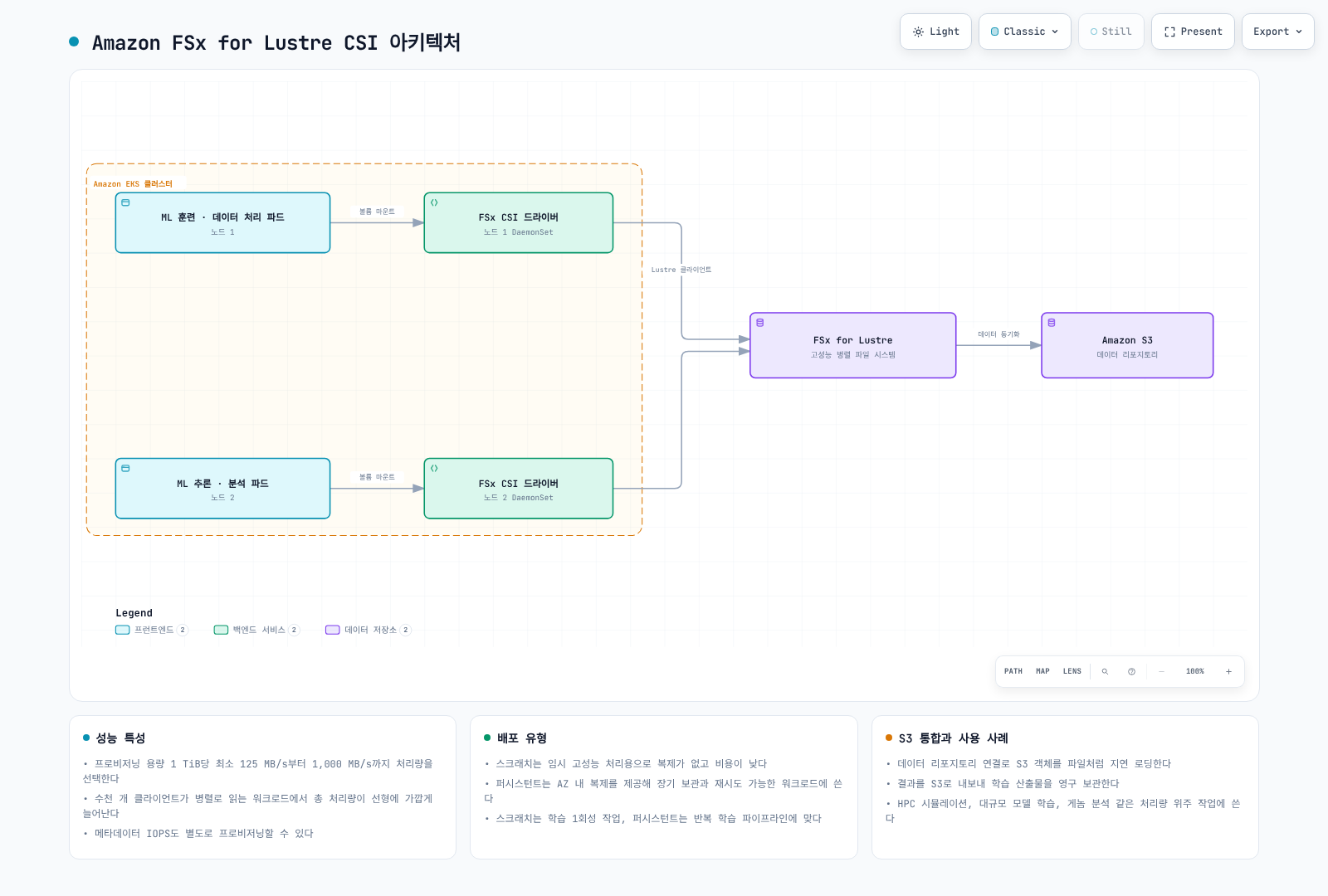Viewport: 1328px width, 896px height.
Task: Select the FSx for Lustre node
Action: (853, 345)
